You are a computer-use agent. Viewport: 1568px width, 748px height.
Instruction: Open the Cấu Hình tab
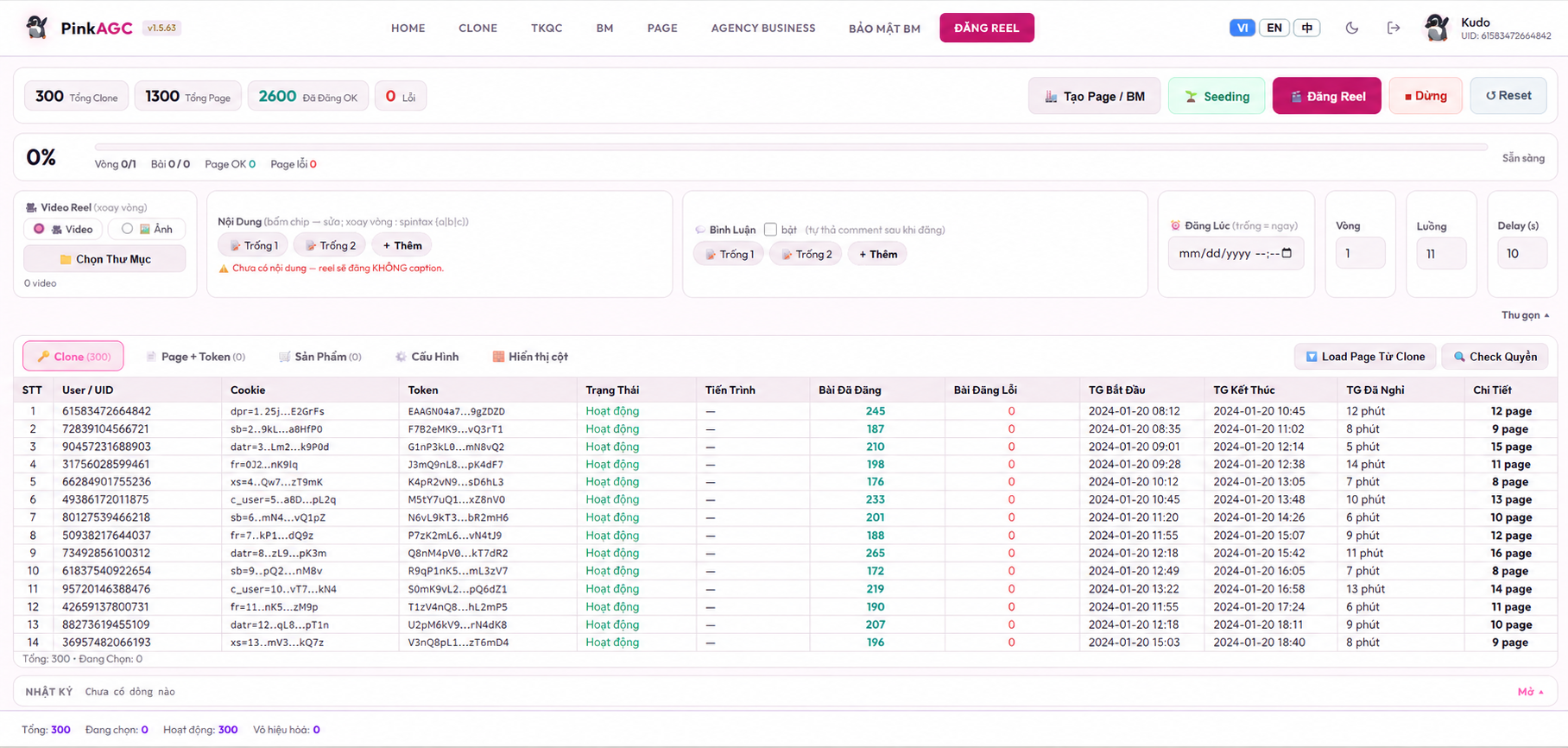[427, 357]
